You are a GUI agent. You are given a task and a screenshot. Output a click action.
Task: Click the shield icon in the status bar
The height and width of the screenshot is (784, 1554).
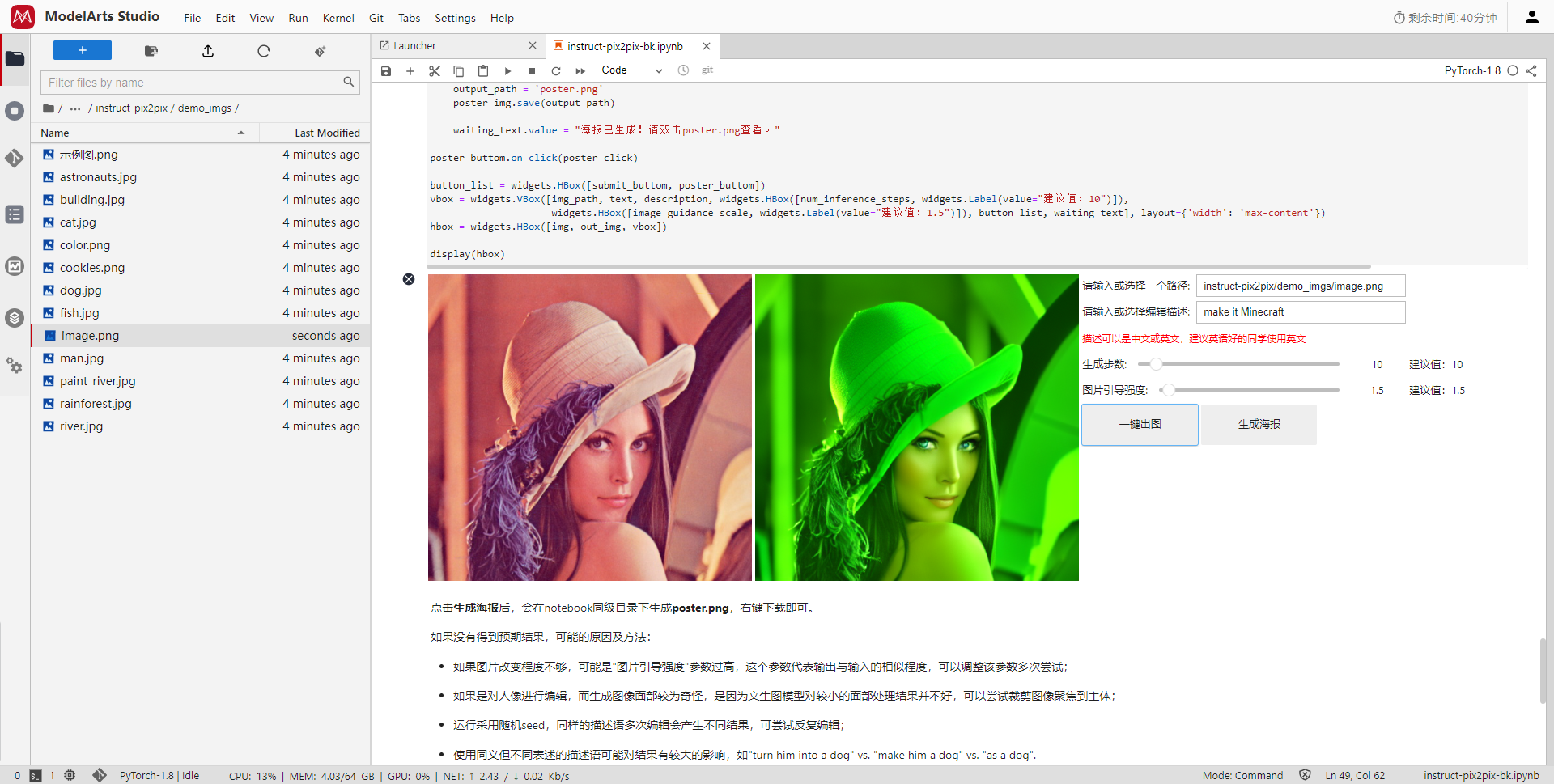coord(1305,775)
